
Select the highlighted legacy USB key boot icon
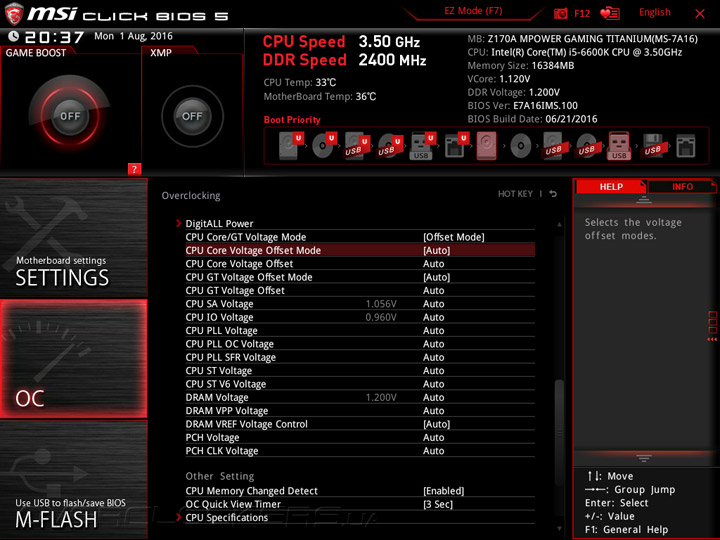(x=619, y=146)
